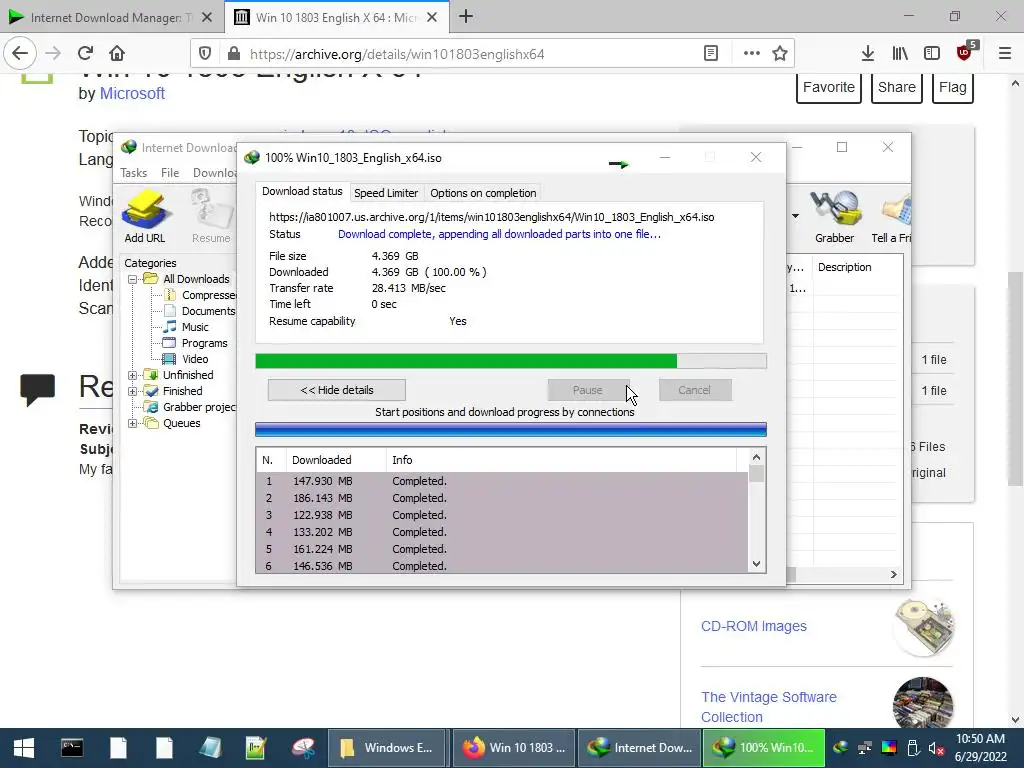The height and width of the screenshot is (768, 1024).
Task: Open Command Prompt from taskbar
Action: point(72,748)
